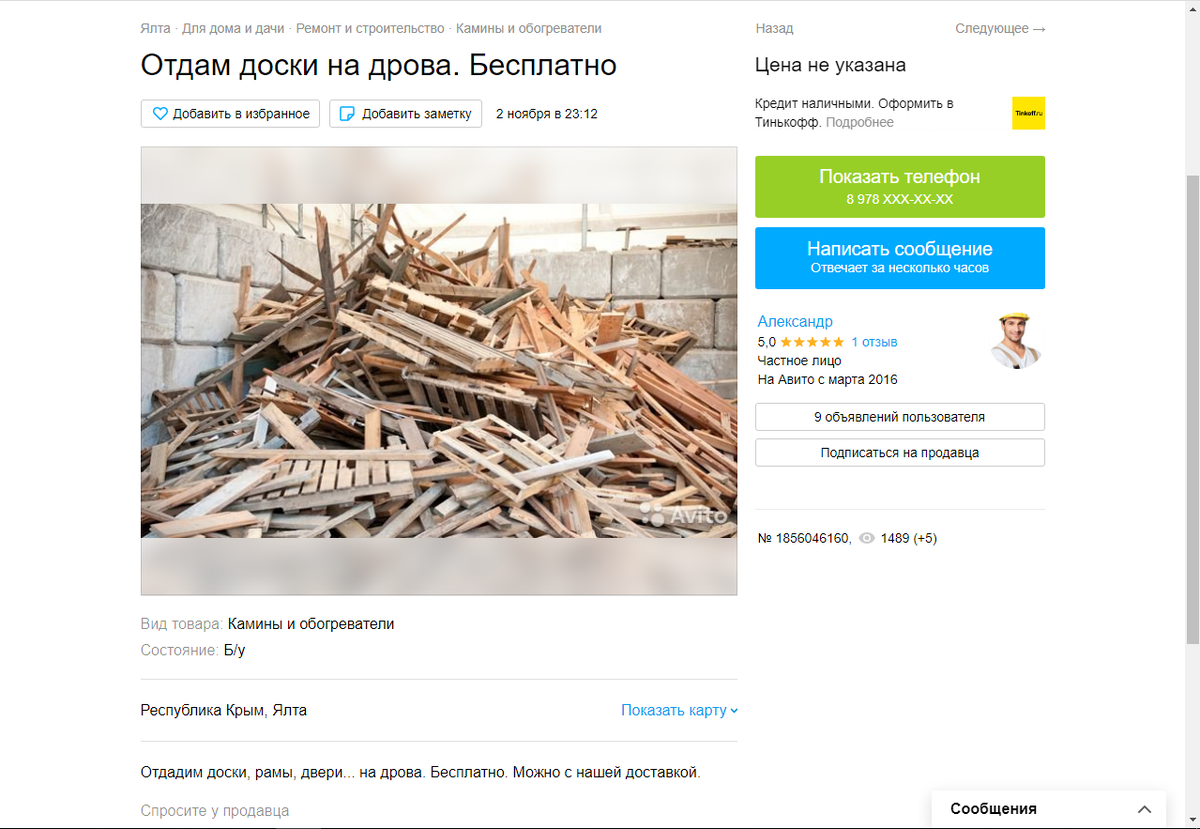Open Камины и обогреватели breadcrumb
This screenshot has width=1200, height=829.
[529, 29]
